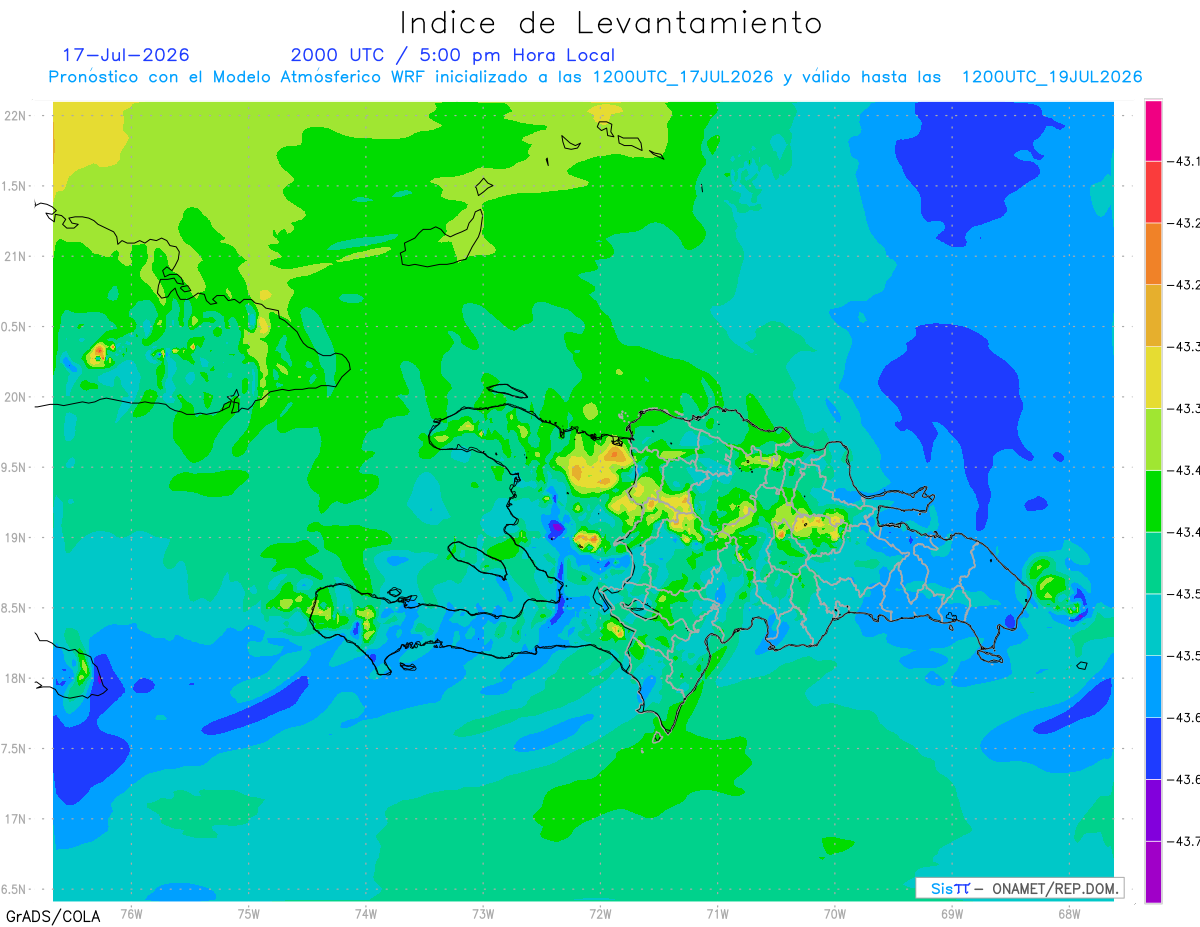The image size is (1200, 927).
Task: Select the bright green swatch in the color bar
Action: (x=1153, y=500)
